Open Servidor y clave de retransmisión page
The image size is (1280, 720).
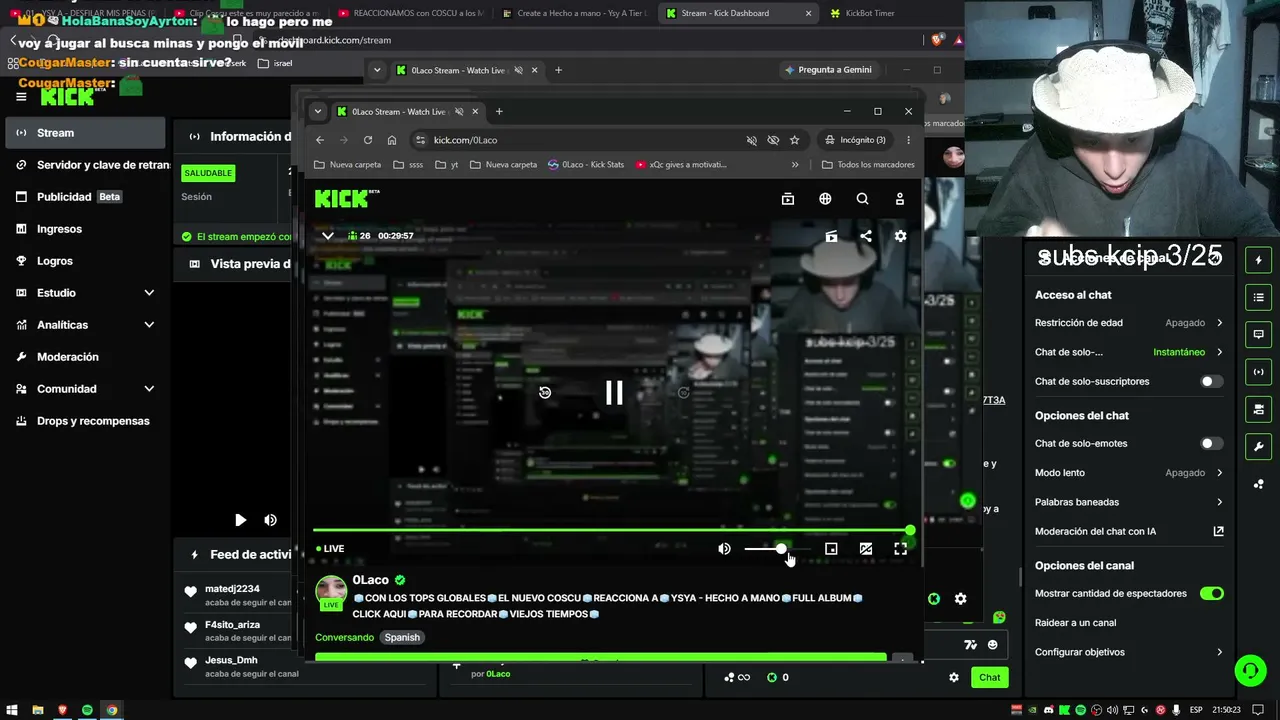pos(92,165)
